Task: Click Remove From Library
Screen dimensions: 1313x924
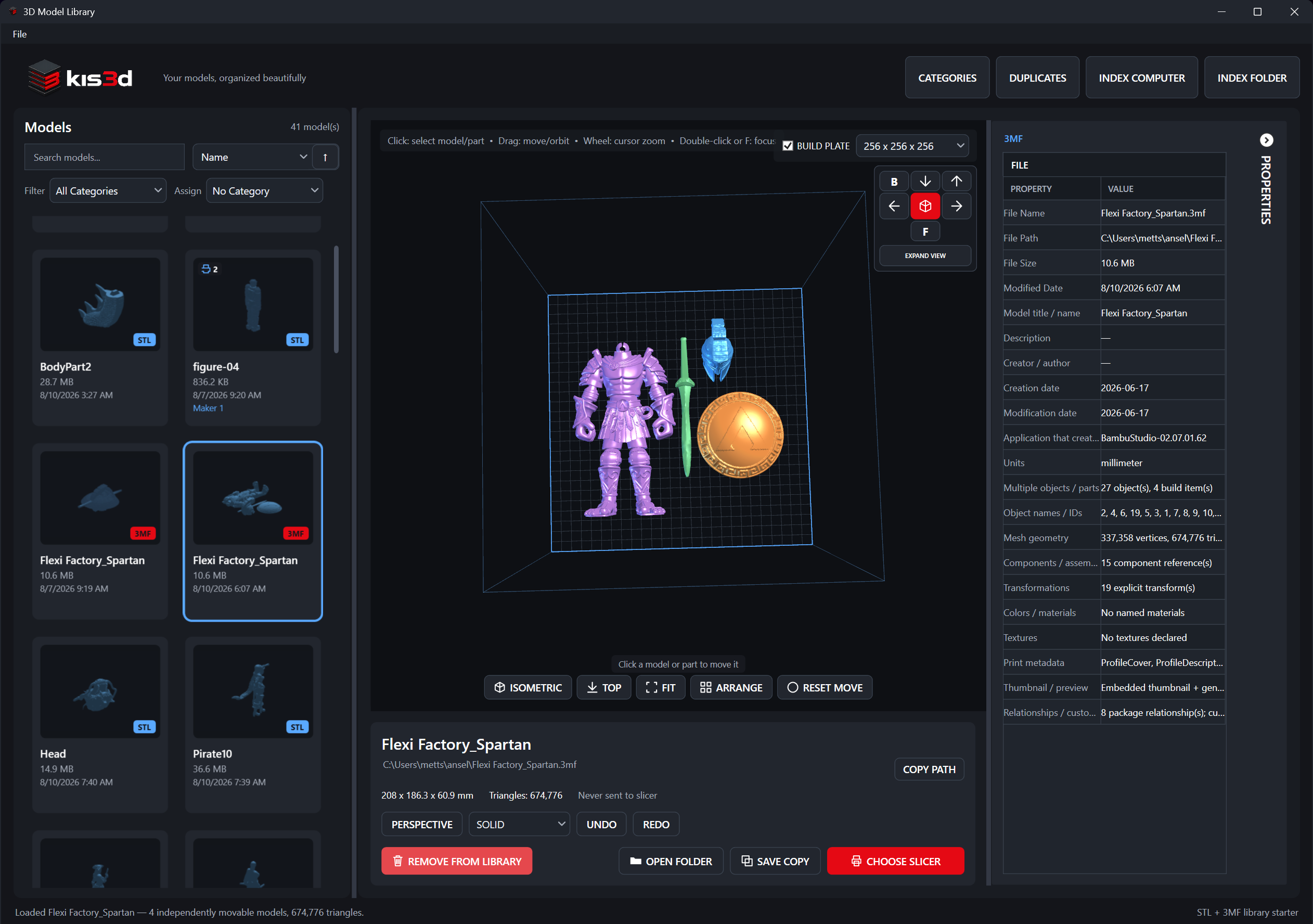Action: pyautogui.click(x=456, y=861)
